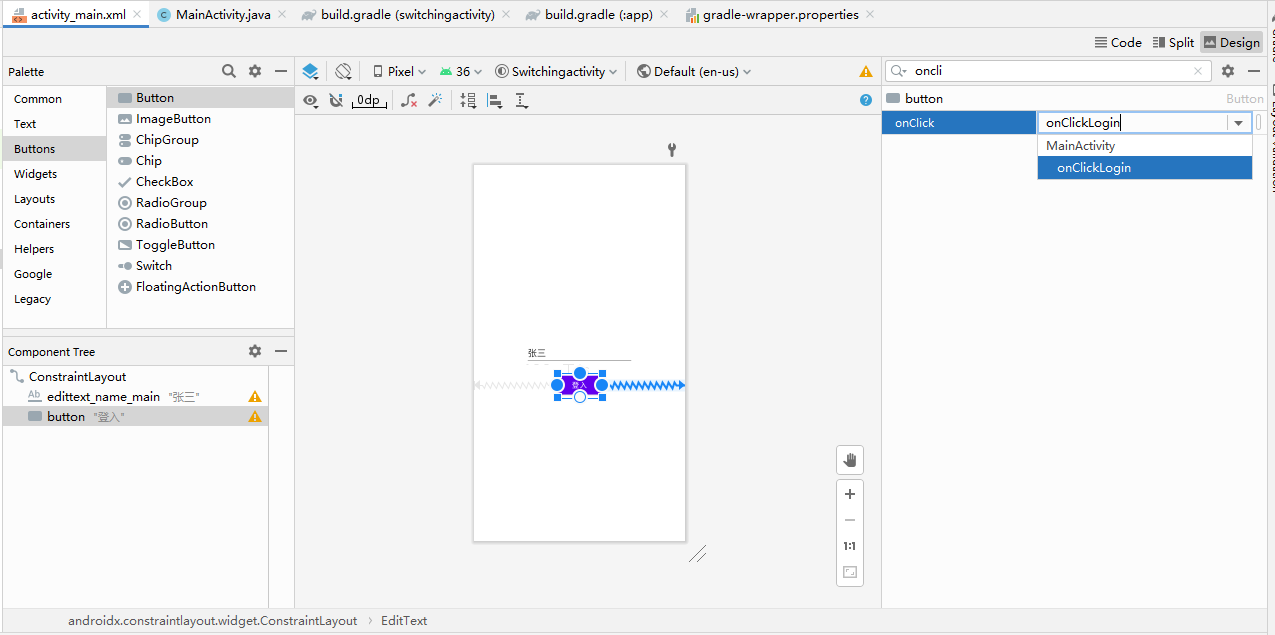1275x635 pixels.
Task: Expand the onClick value dropdown arrow
Action: [1239, 123]
